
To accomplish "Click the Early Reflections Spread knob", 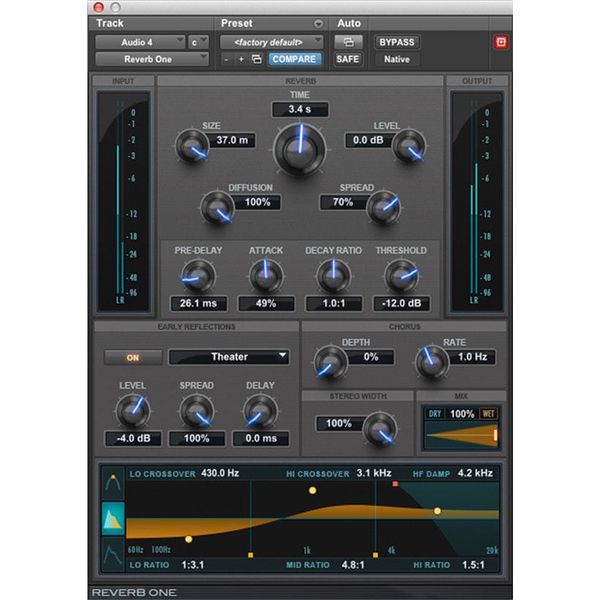I will [x=197, y=411].
